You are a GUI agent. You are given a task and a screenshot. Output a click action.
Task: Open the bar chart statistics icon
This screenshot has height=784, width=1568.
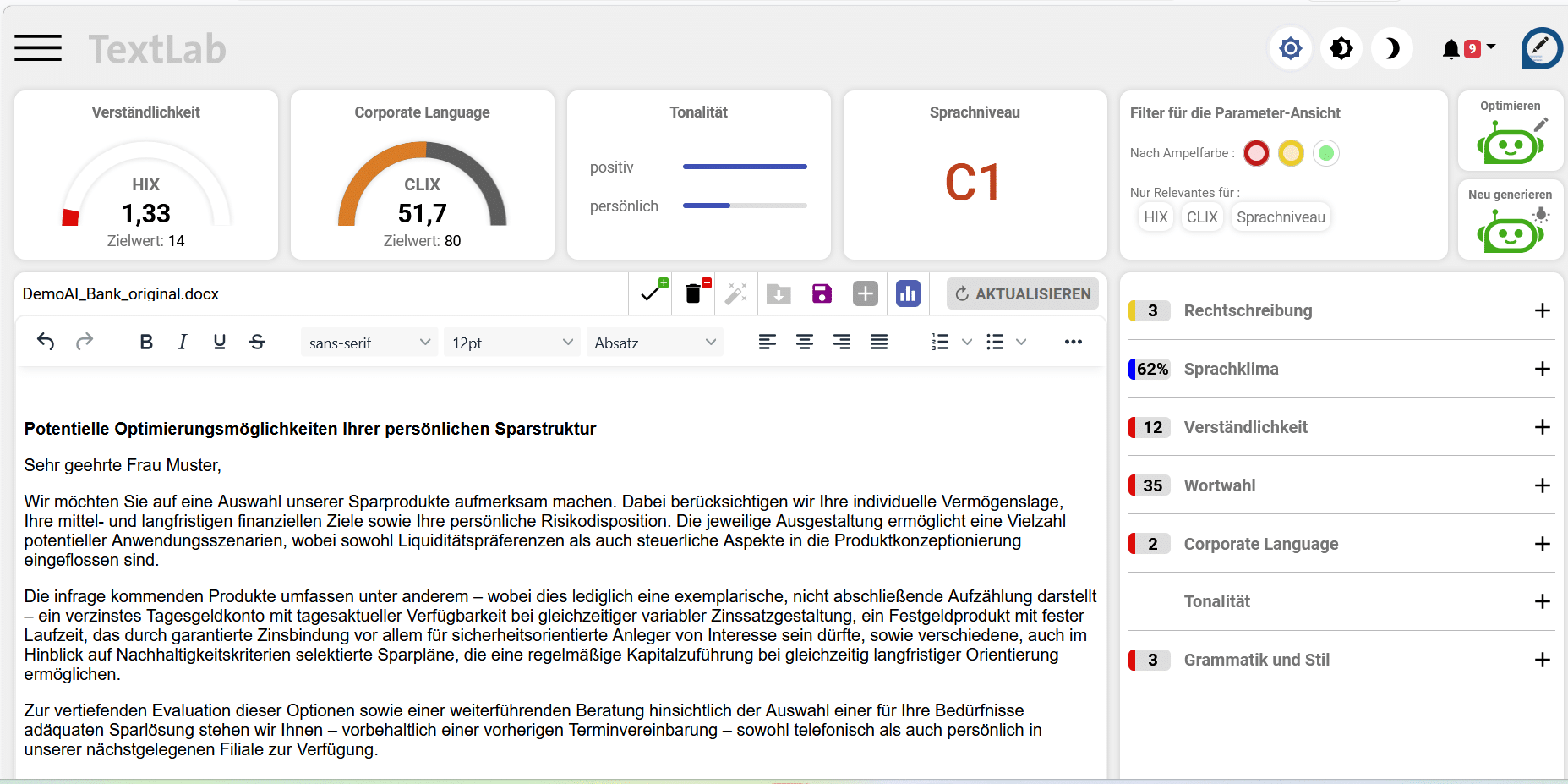(908, 293)
